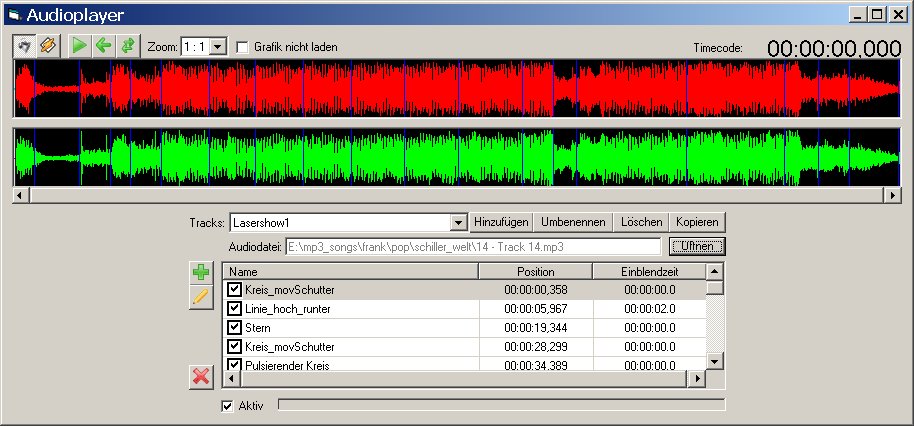Click in the red waveform display

[x=458, y=89]
